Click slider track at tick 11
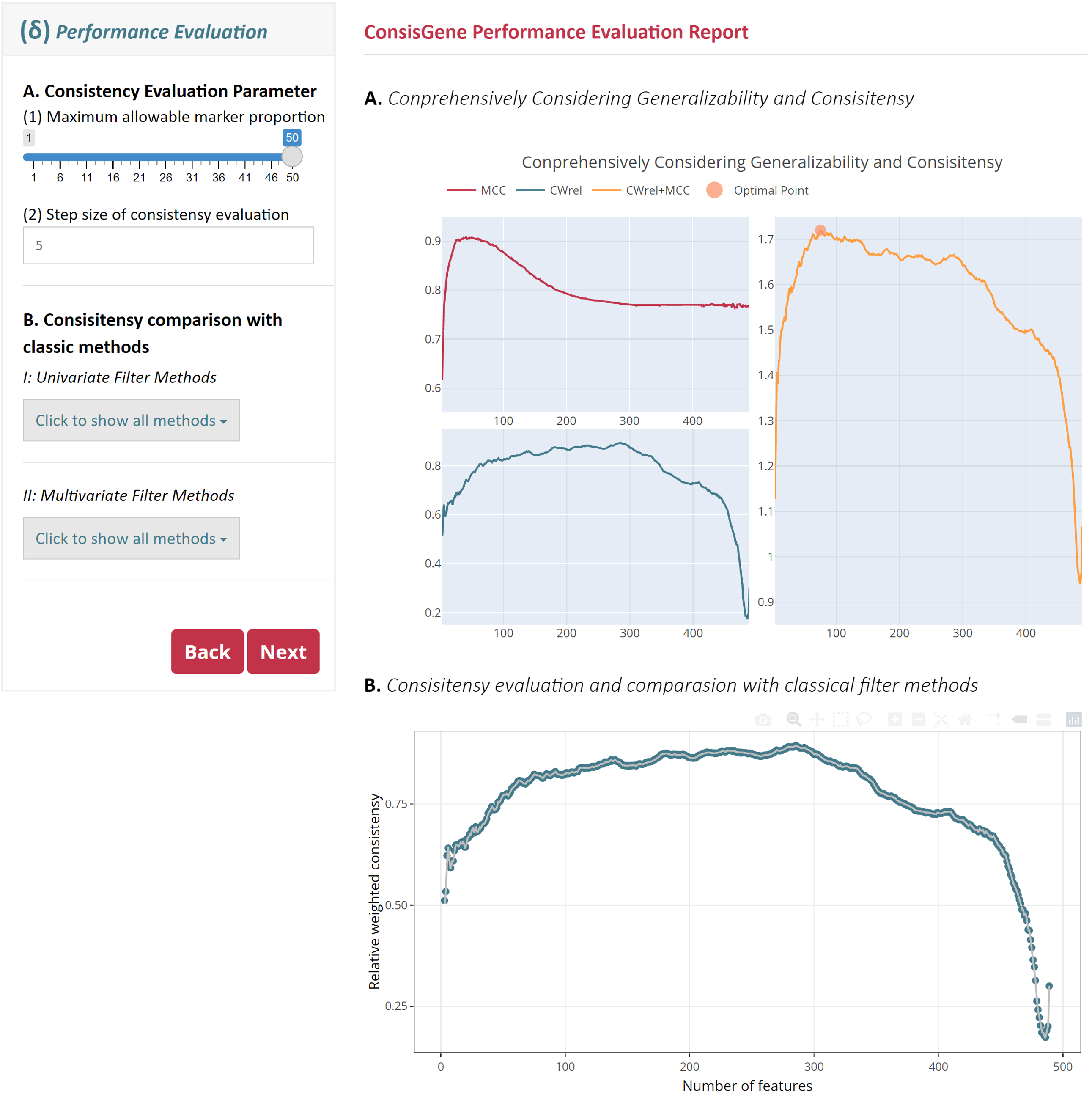Screen dimensions: 1092x1105 point(86,157)
